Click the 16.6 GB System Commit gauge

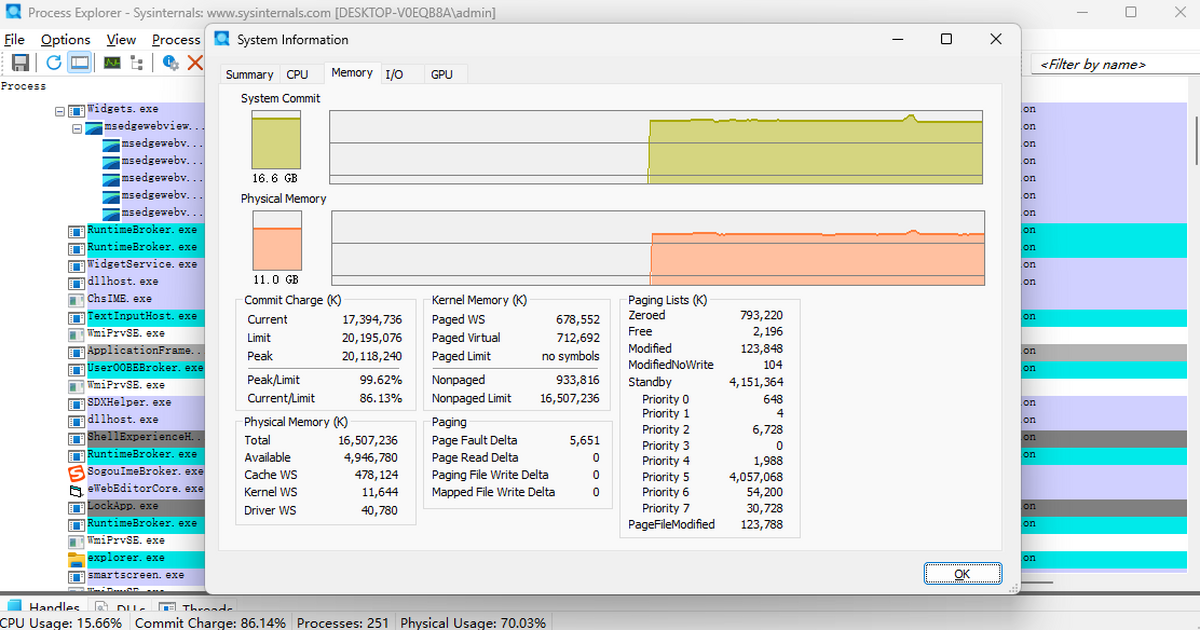pos(276,139)
